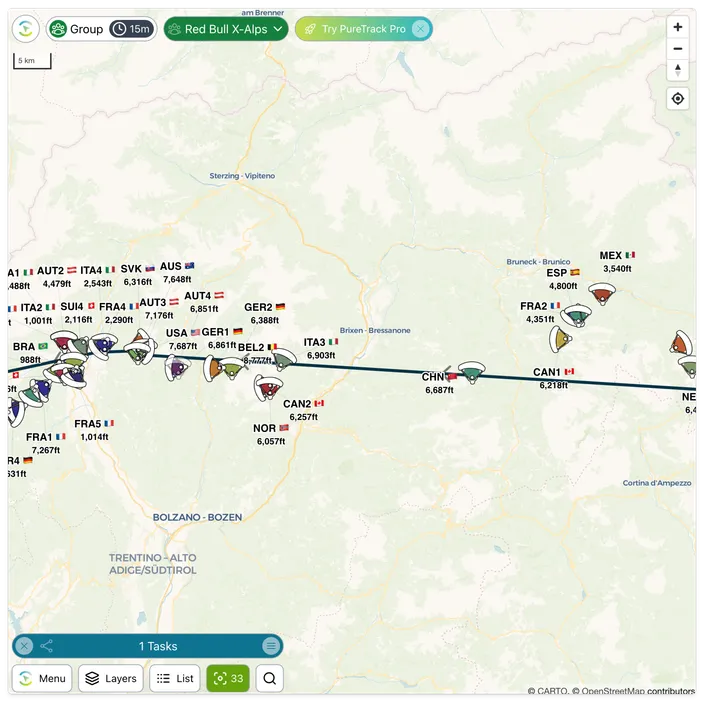Image resolution: width=704 pixels, height=702 pixels.
Task: Click the Try PureTrack Pro button
Action: pos(356,29)
